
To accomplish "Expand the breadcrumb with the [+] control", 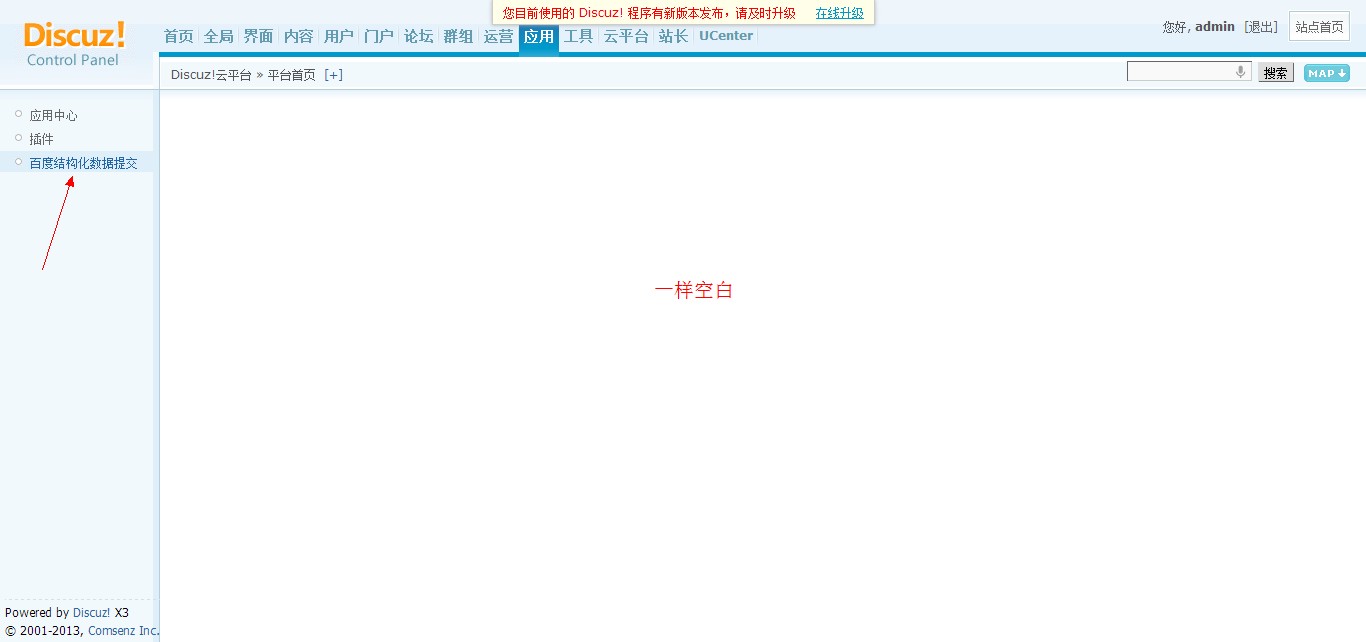I will pos(334,74).
